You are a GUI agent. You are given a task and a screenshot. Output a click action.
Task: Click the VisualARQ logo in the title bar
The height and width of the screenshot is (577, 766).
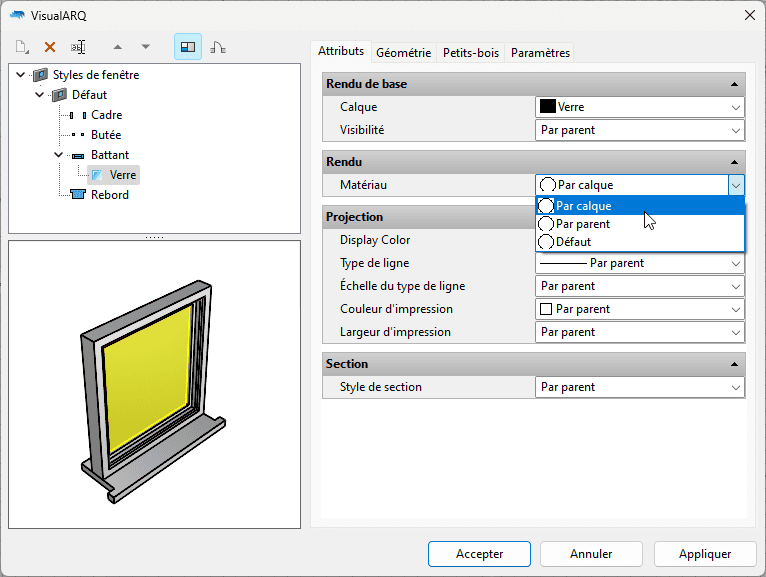pos(18,15)
